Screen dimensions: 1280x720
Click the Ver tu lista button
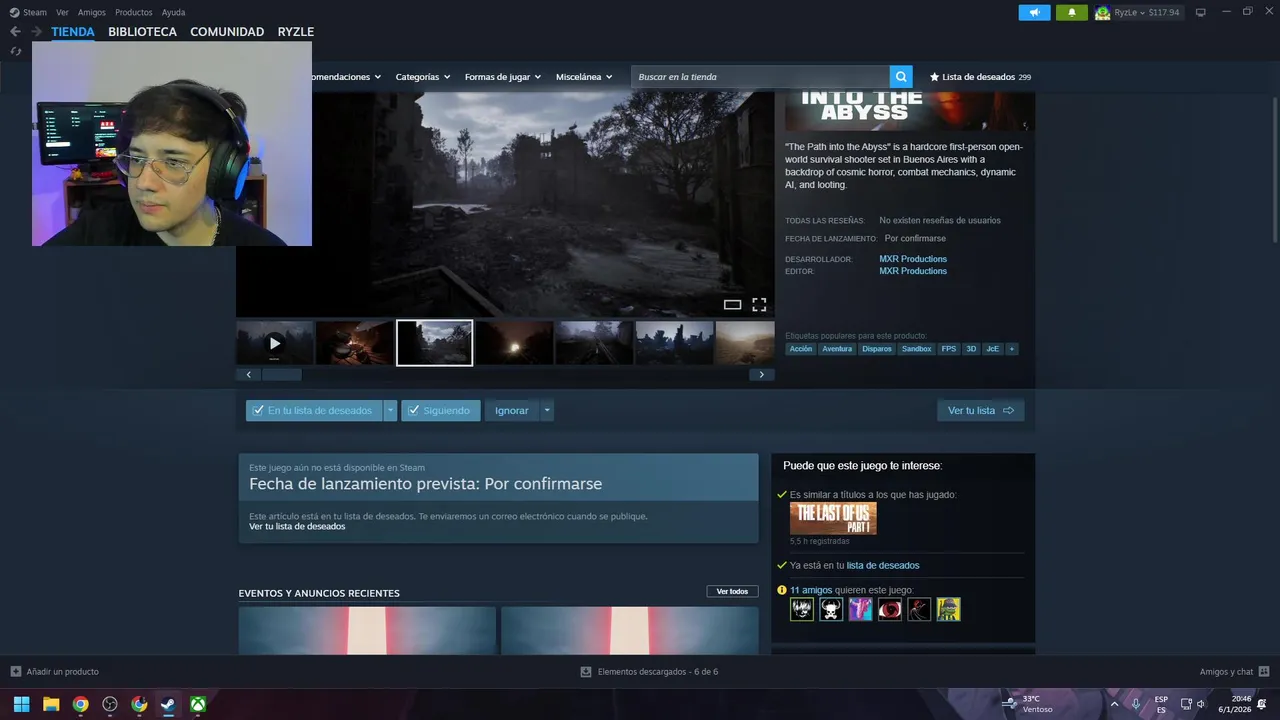pyautogui.click(x=980, y=411)
